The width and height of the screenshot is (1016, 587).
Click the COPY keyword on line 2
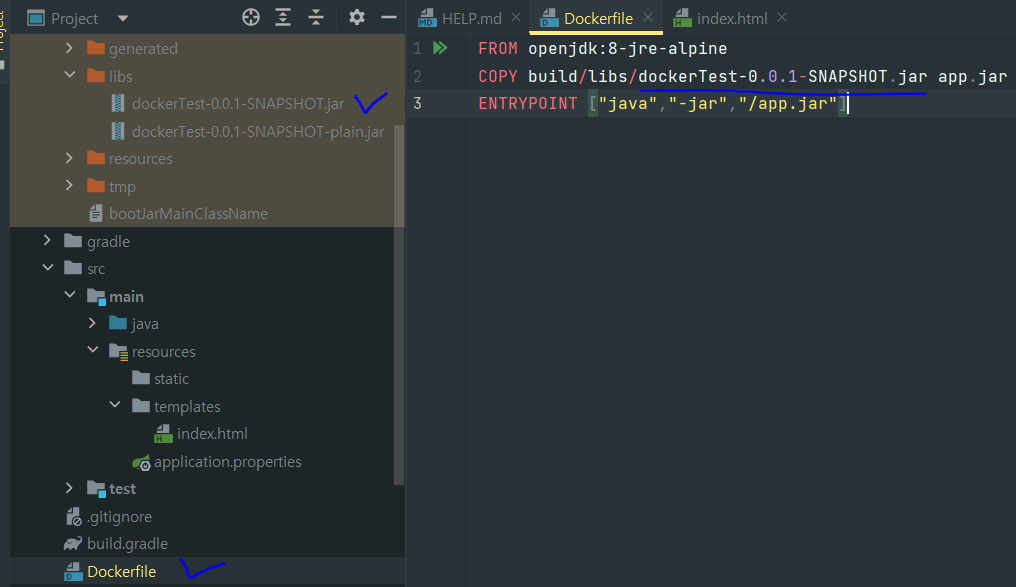click(x=498, y=76)
